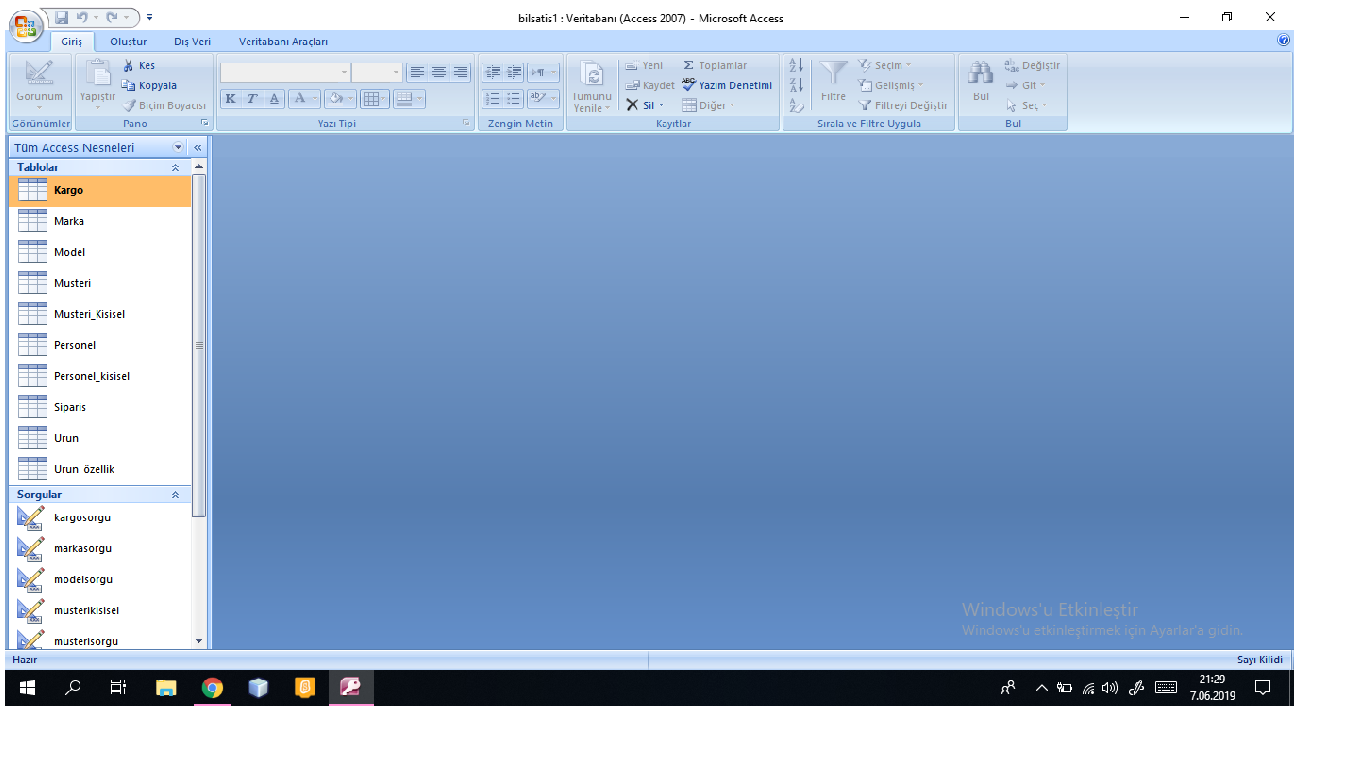The height and width of the screenshot is (768, 1366).
Task: Toggle italic (T) formatting button
Action: [252, 99]
